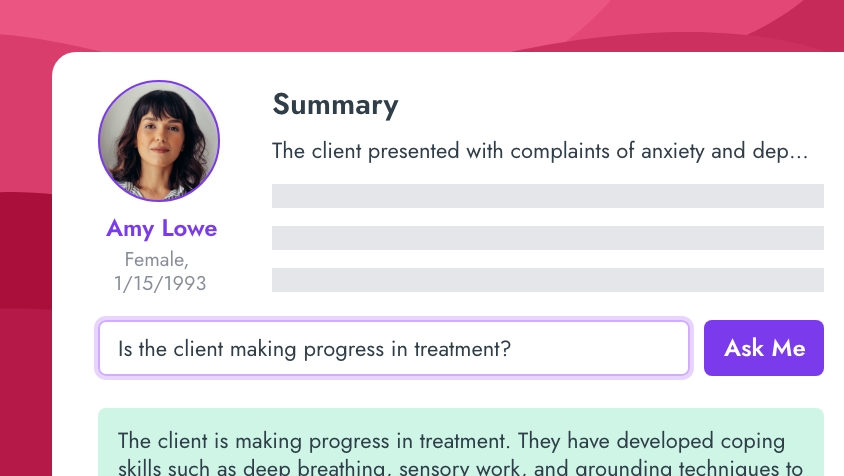Open Amy Lowe's profile photo
This screenshot has height=476, width=844.
click(x=159, y=141)
